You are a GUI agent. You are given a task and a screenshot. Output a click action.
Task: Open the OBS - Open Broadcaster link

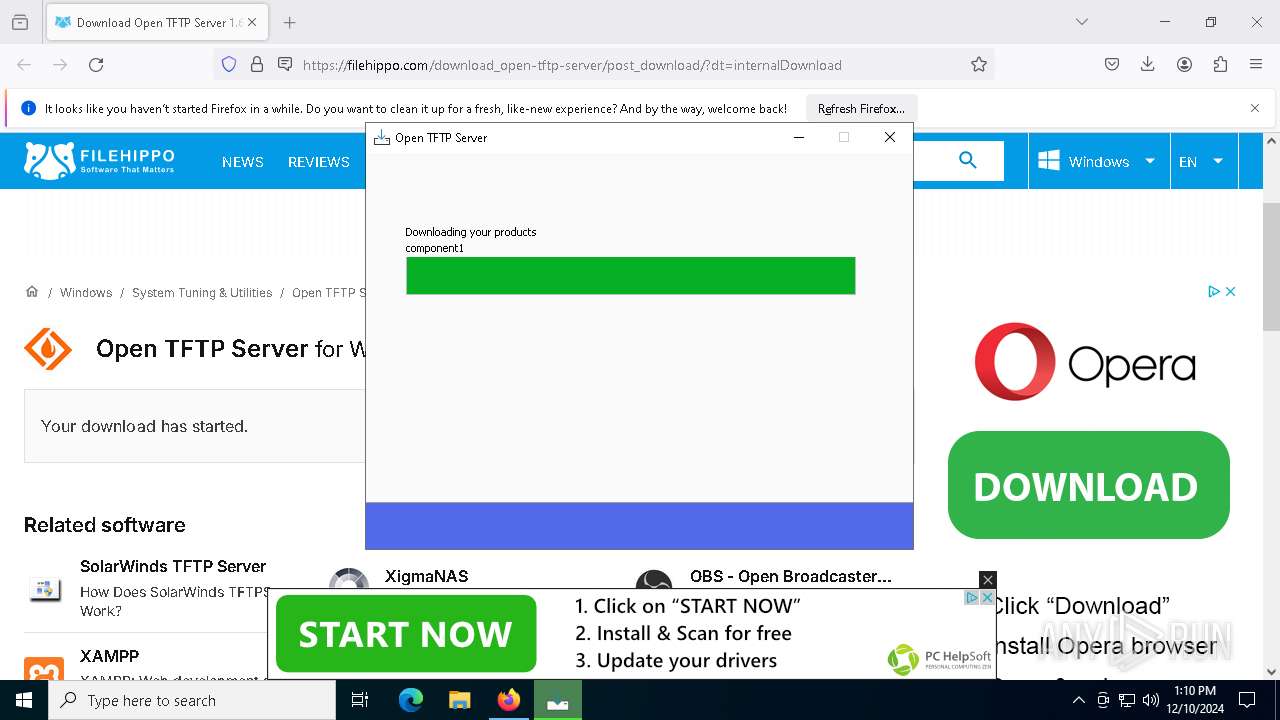tap(790, 576)
